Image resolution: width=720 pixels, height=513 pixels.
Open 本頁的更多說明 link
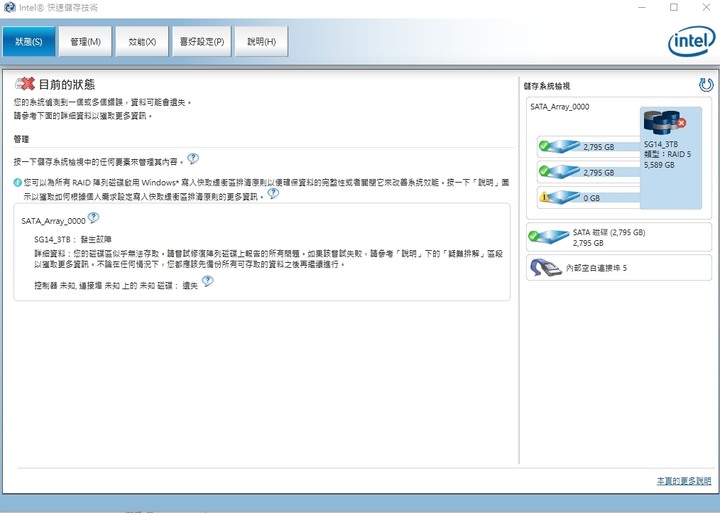click(x=684, y=481)
